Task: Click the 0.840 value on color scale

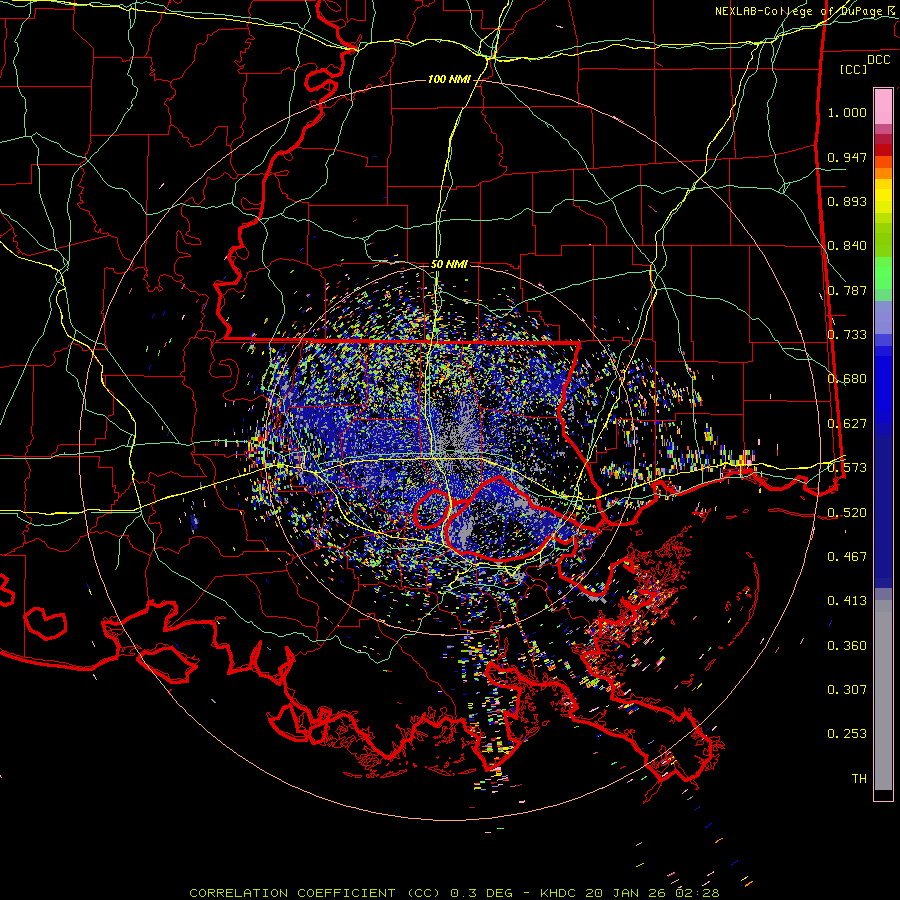Action: pos(847,246)
